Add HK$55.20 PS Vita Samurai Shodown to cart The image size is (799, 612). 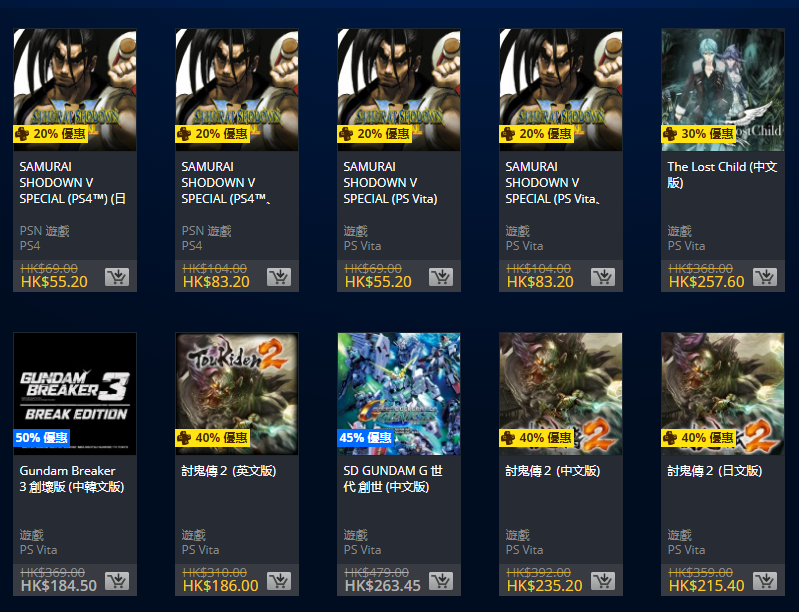pos(441,277)
